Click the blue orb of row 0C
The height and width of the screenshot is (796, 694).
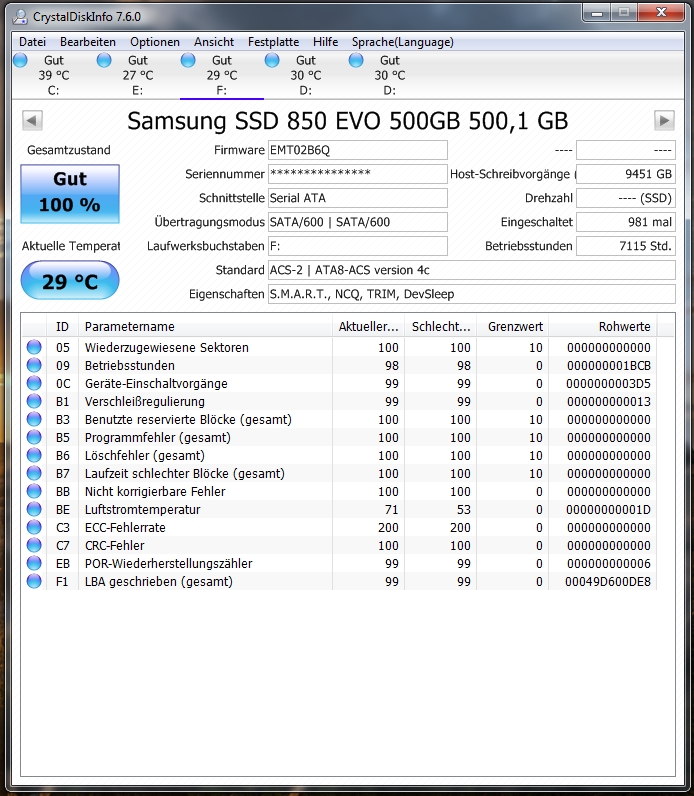tap(34, 383)
